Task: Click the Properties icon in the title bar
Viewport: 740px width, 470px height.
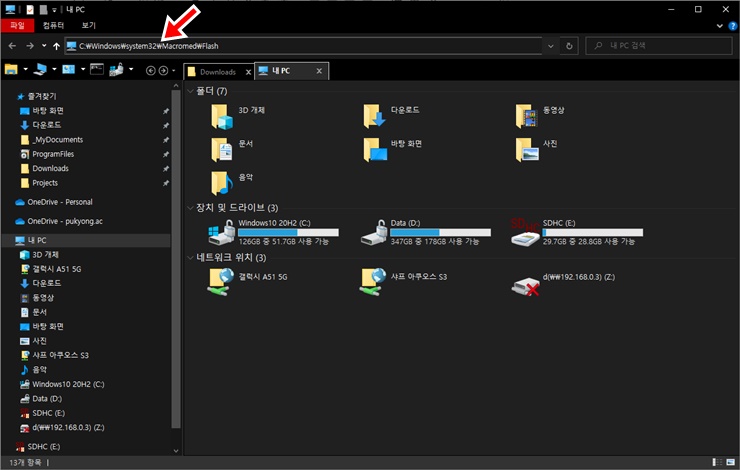Action: 30,9
